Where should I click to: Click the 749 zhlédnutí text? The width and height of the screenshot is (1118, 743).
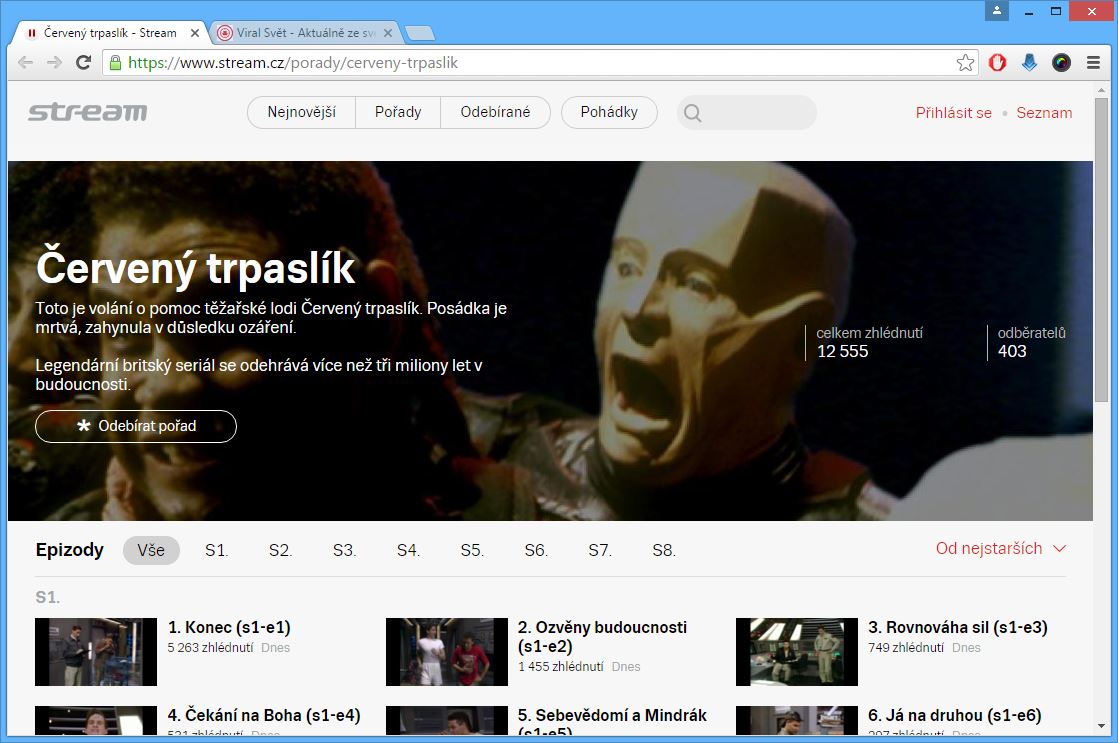click(906, 647)
